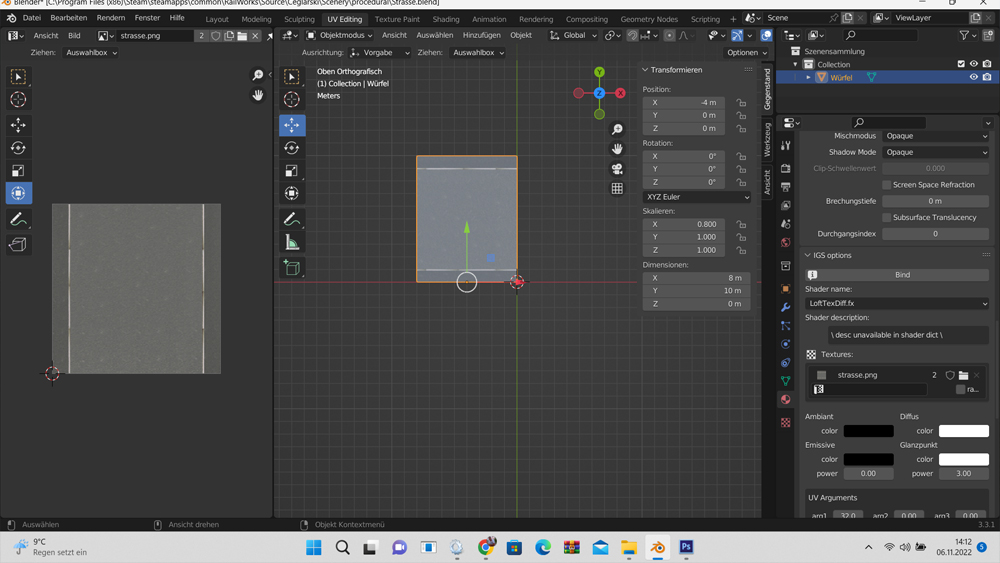The width and height of the screenshot is (1000, 563).
Task: Open the XYZ Euler rotation mode dropdown
Action: tap(697, 197)
